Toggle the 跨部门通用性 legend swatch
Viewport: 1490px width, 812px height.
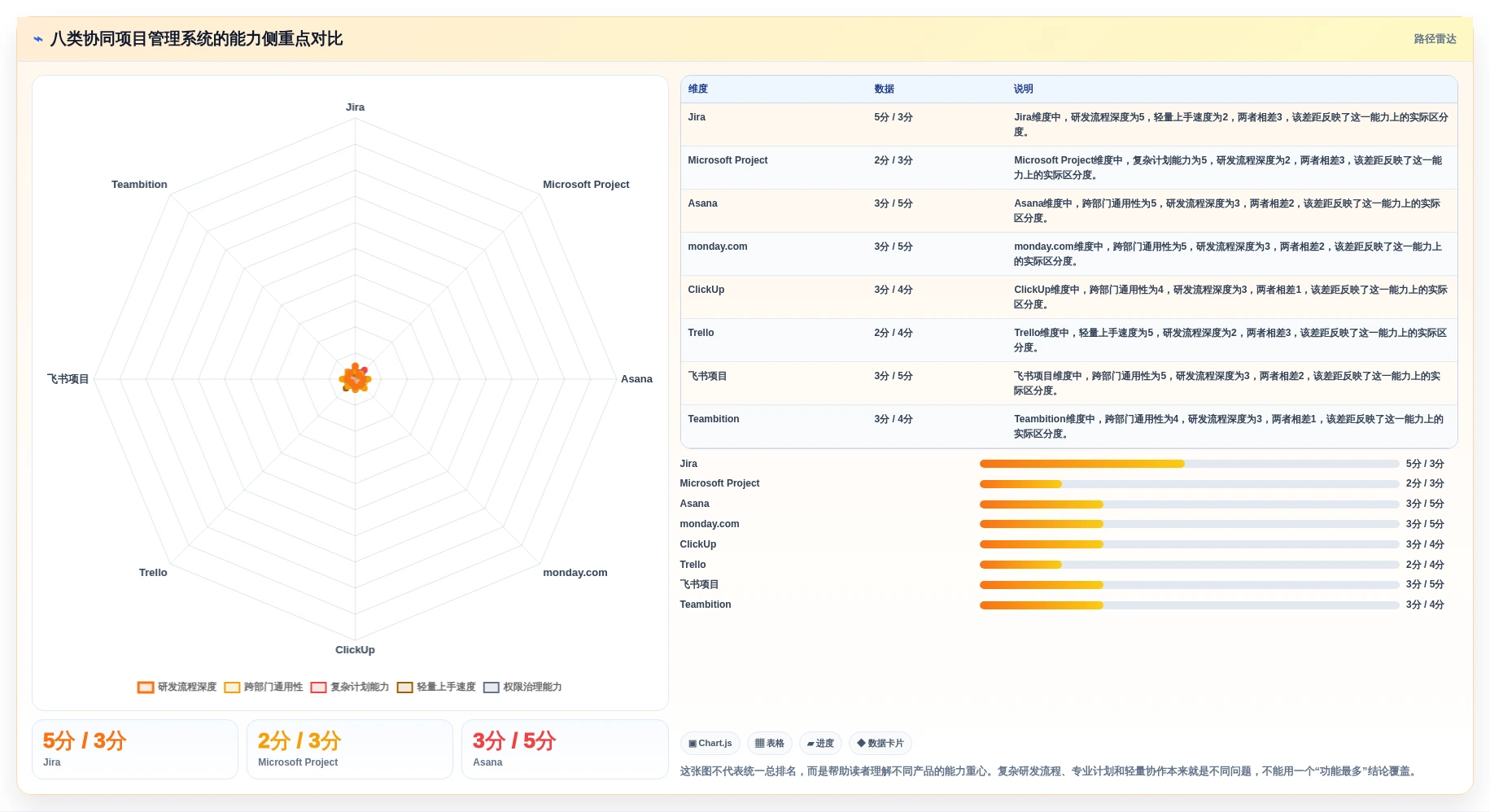click(x=232, y=688)
